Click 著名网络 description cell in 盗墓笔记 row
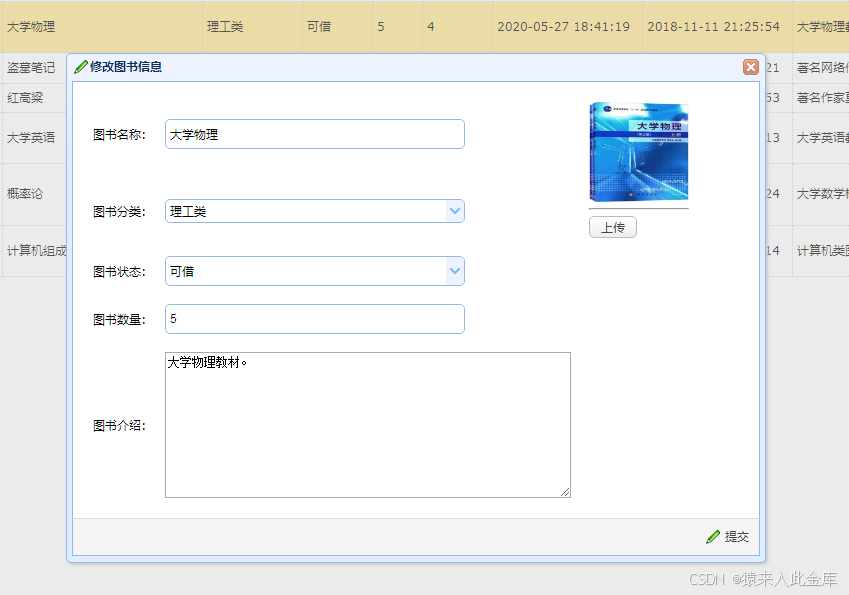This screenshot has height=595, width=849. [822, 68]
